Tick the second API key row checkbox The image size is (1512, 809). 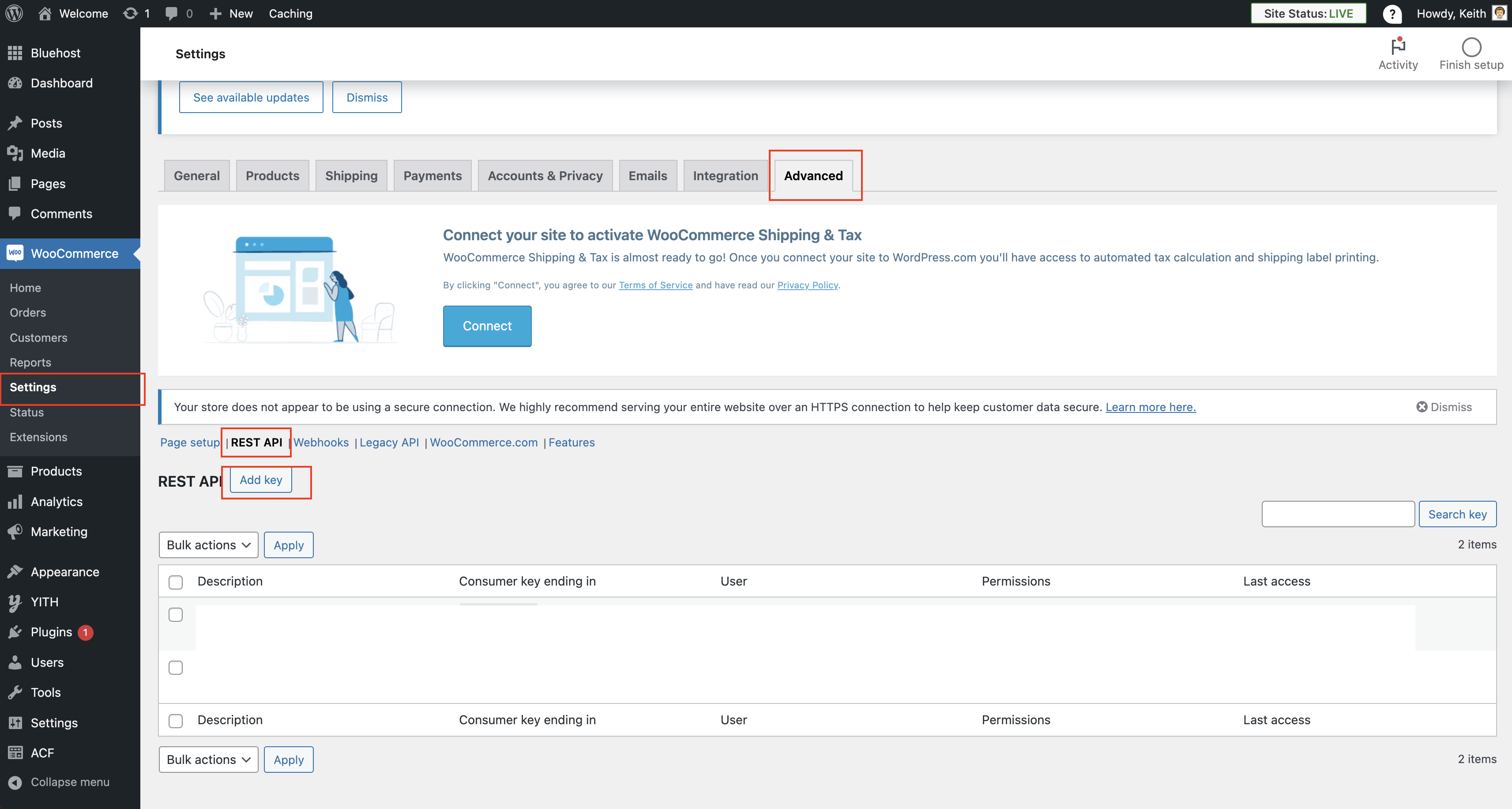coord(176,667)
